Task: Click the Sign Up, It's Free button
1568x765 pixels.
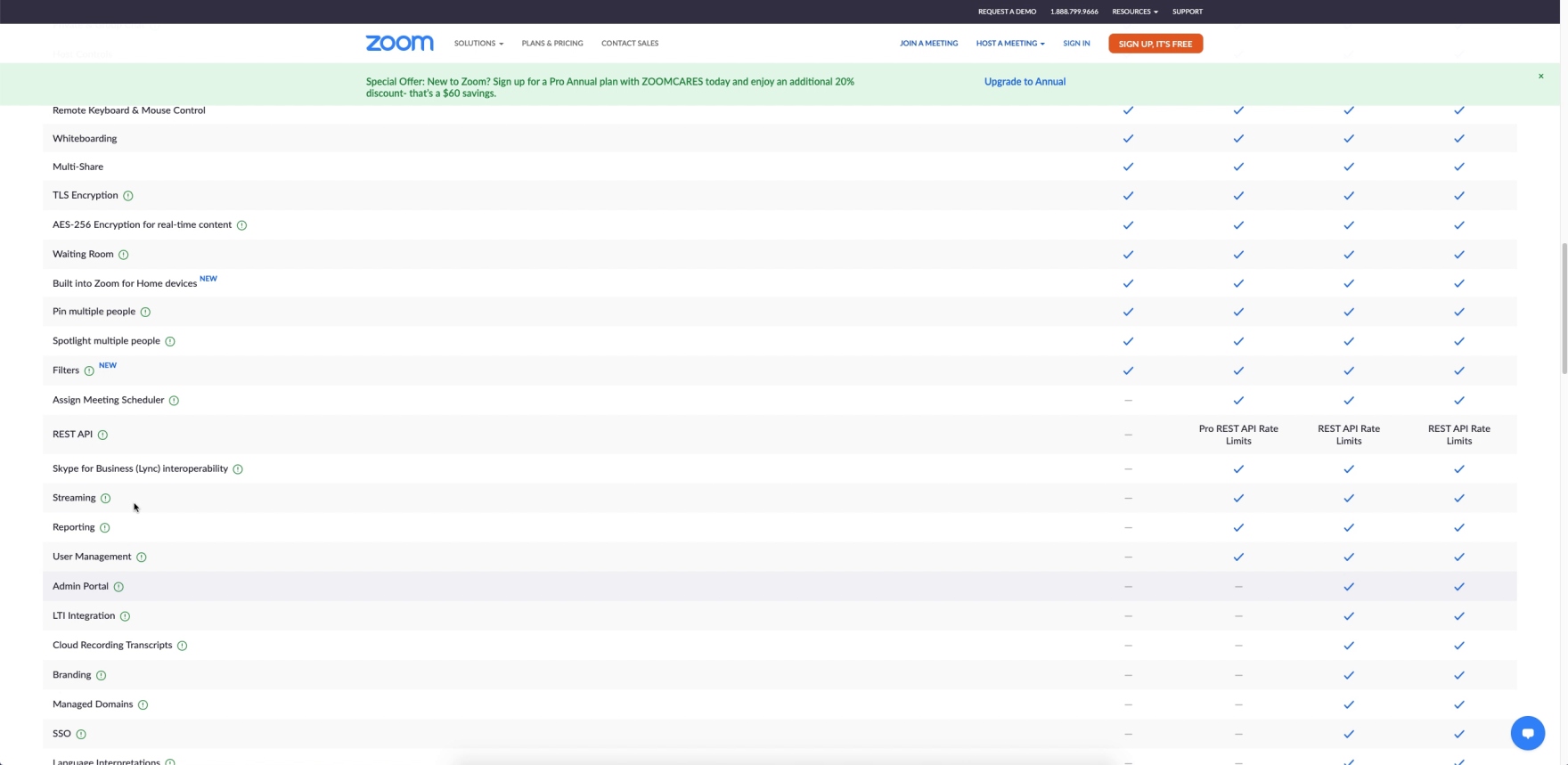Action: [x=1156, y=44]
